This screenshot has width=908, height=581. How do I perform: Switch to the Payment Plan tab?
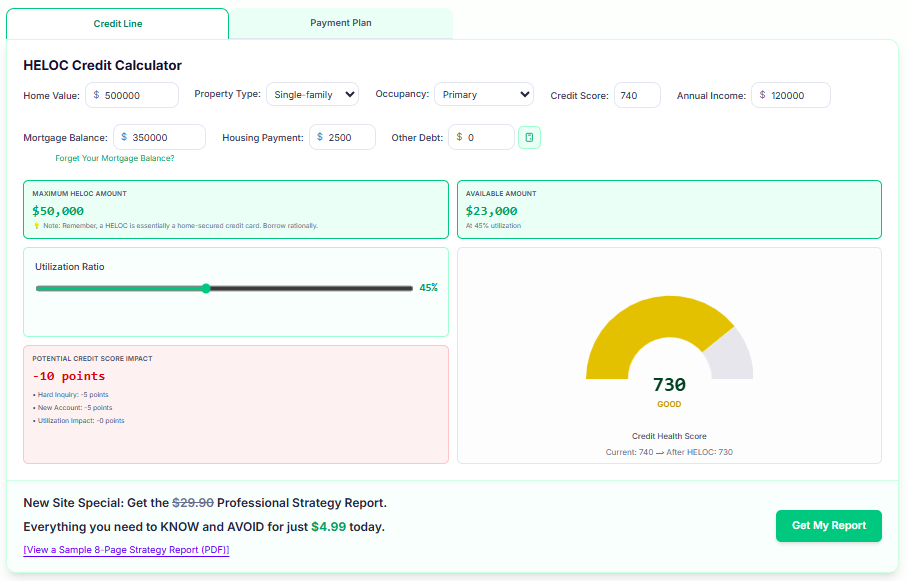tap(340, 22)
